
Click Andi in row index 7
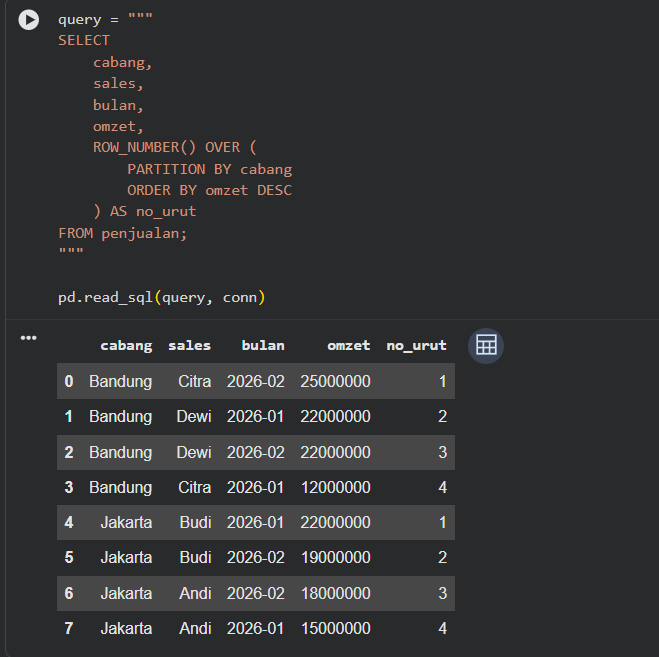pyautogui.click(x=195, y=628)
